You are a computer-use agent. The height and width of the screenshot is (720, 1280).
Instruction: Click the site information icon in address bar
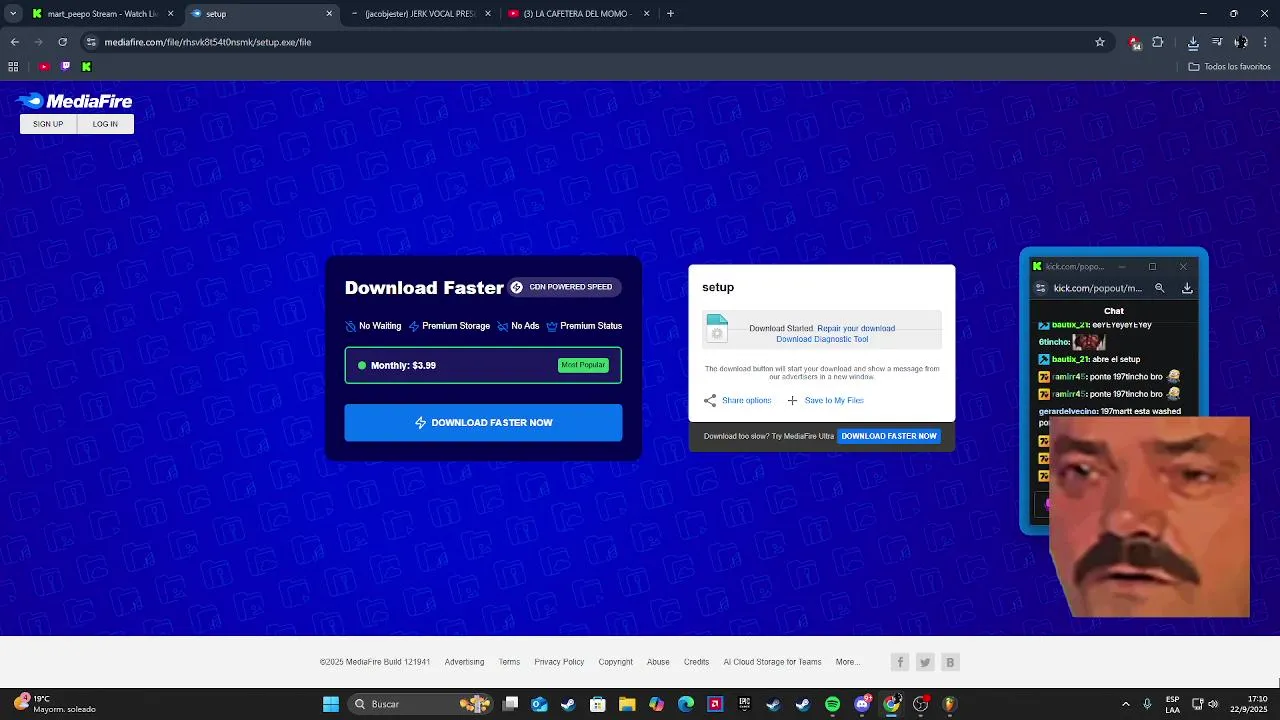[x=91, y=42]
